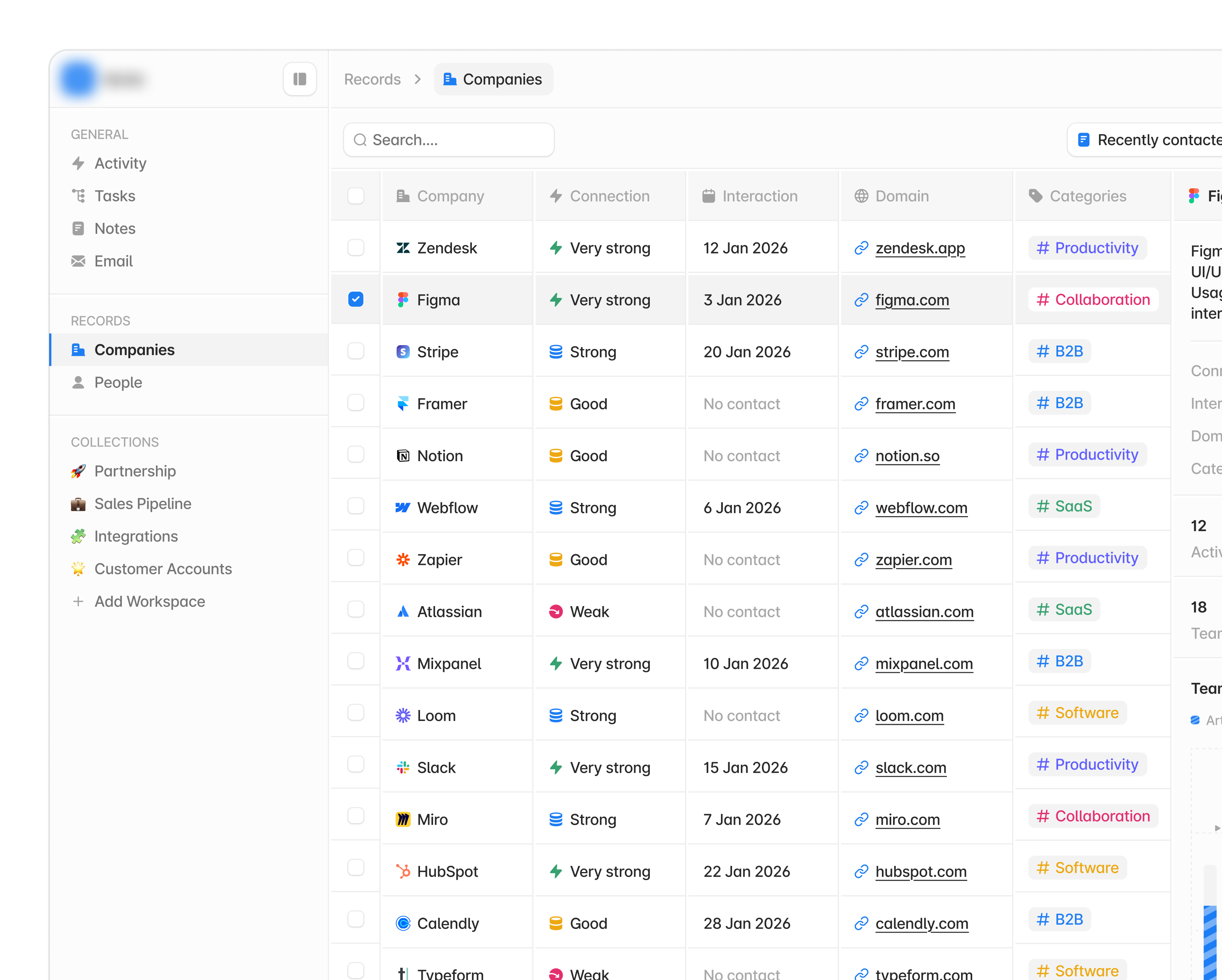1222x980 pixels.
Task: Click the Collaboration tag on Miro row
Action: pos(1093,816)
